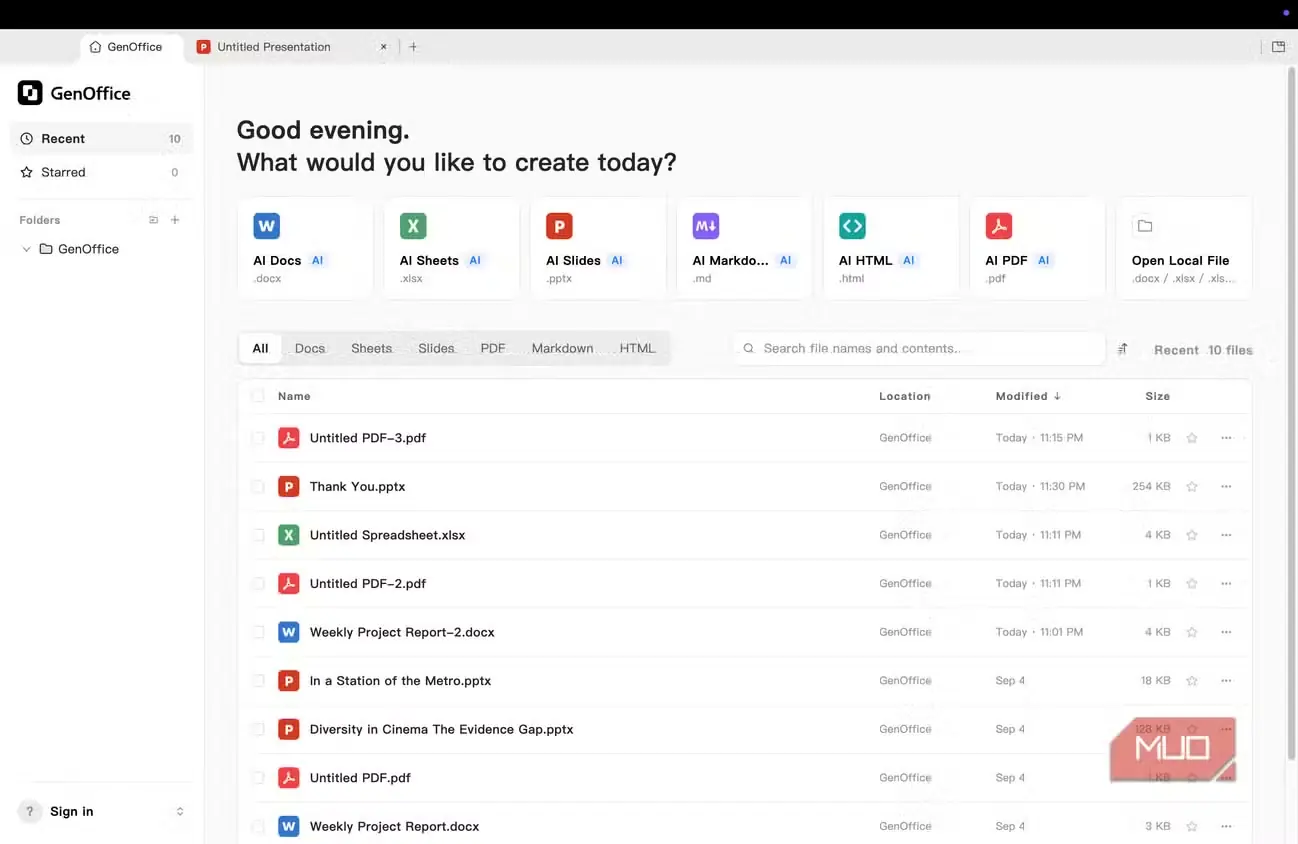Open the AI HTML creator card
Screen dimensions: 1298x844
click(890, 248)
